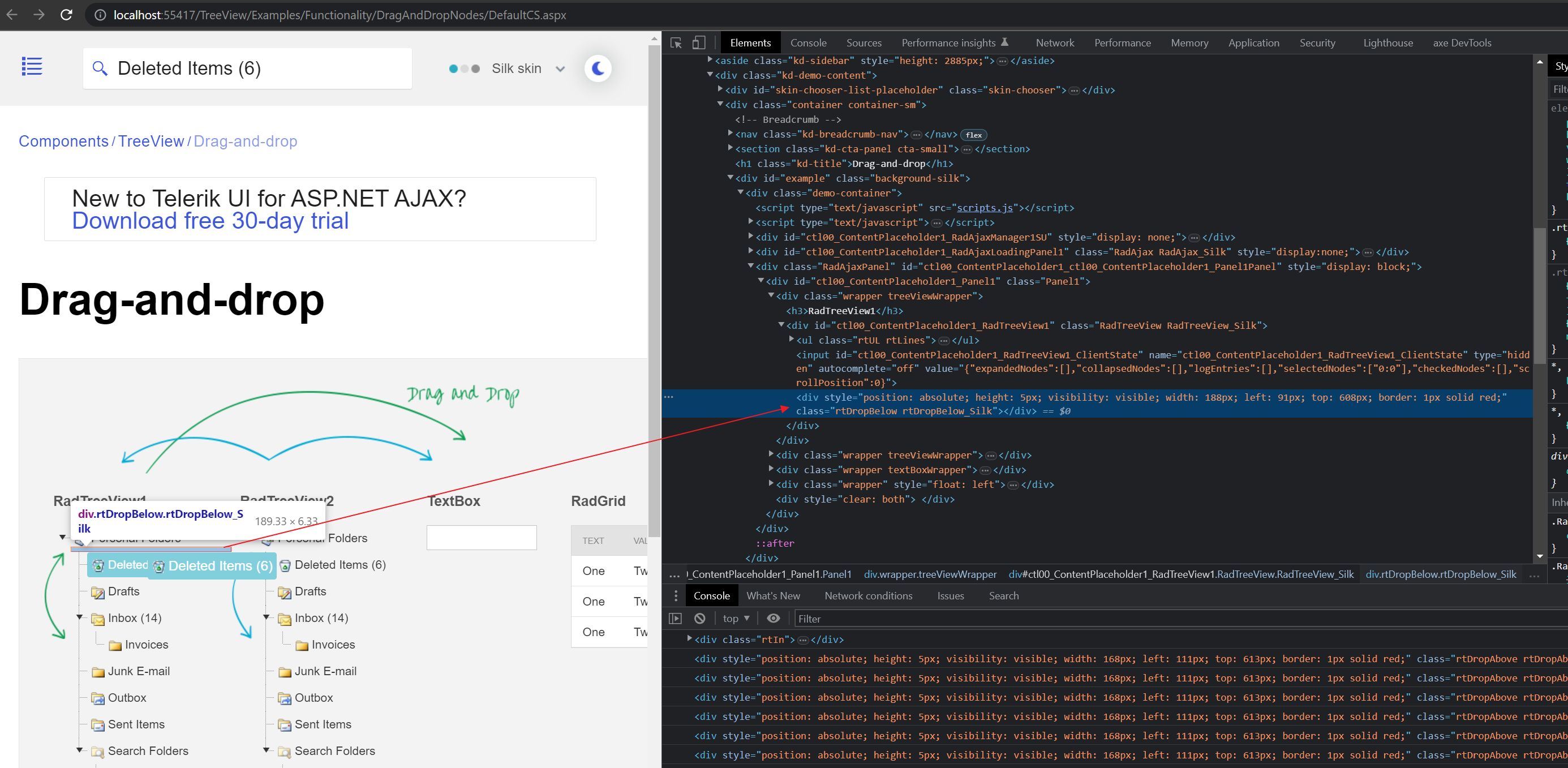Toggle console sidebar panel icon
This screenshot has height=768, width=1568.
pyautogui.click(x=675, y=618)
